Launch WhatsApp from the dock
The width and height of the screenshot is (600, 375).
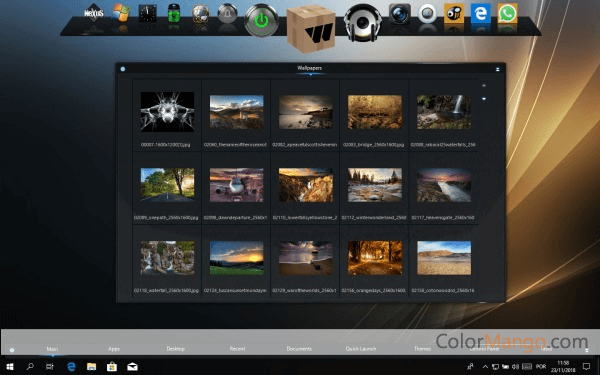(507, 13)
